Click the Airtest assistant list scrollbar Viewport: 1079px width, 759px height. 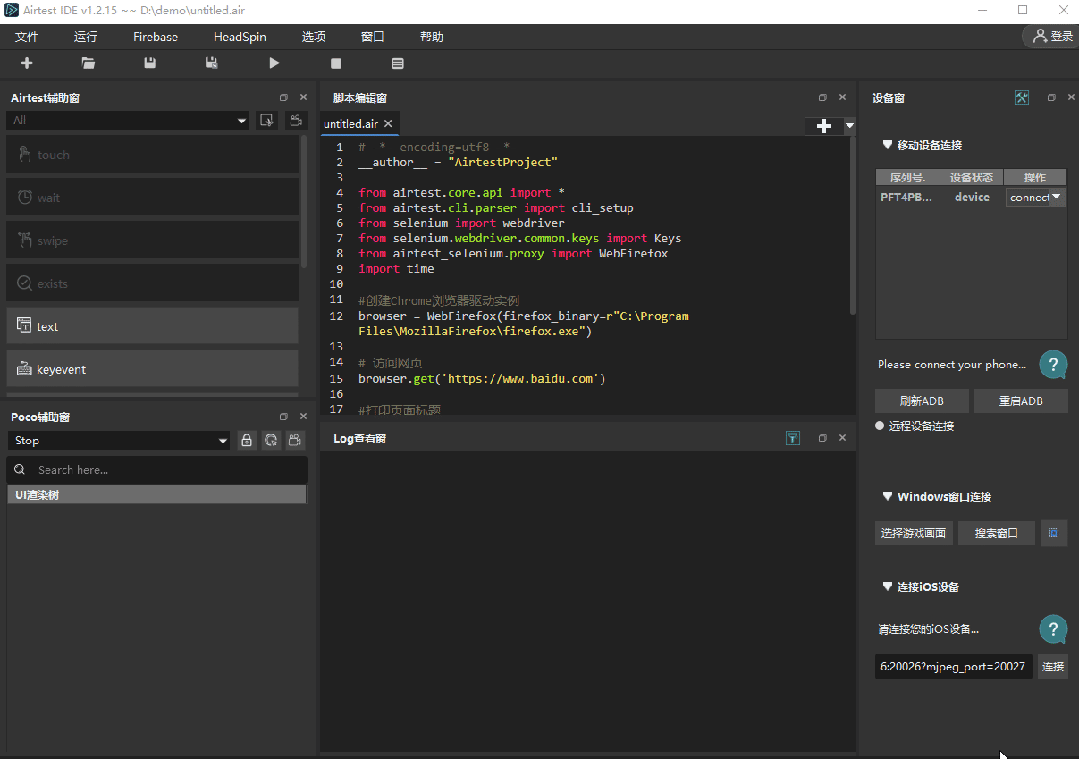pyautogui.click(x=303, y=203)
